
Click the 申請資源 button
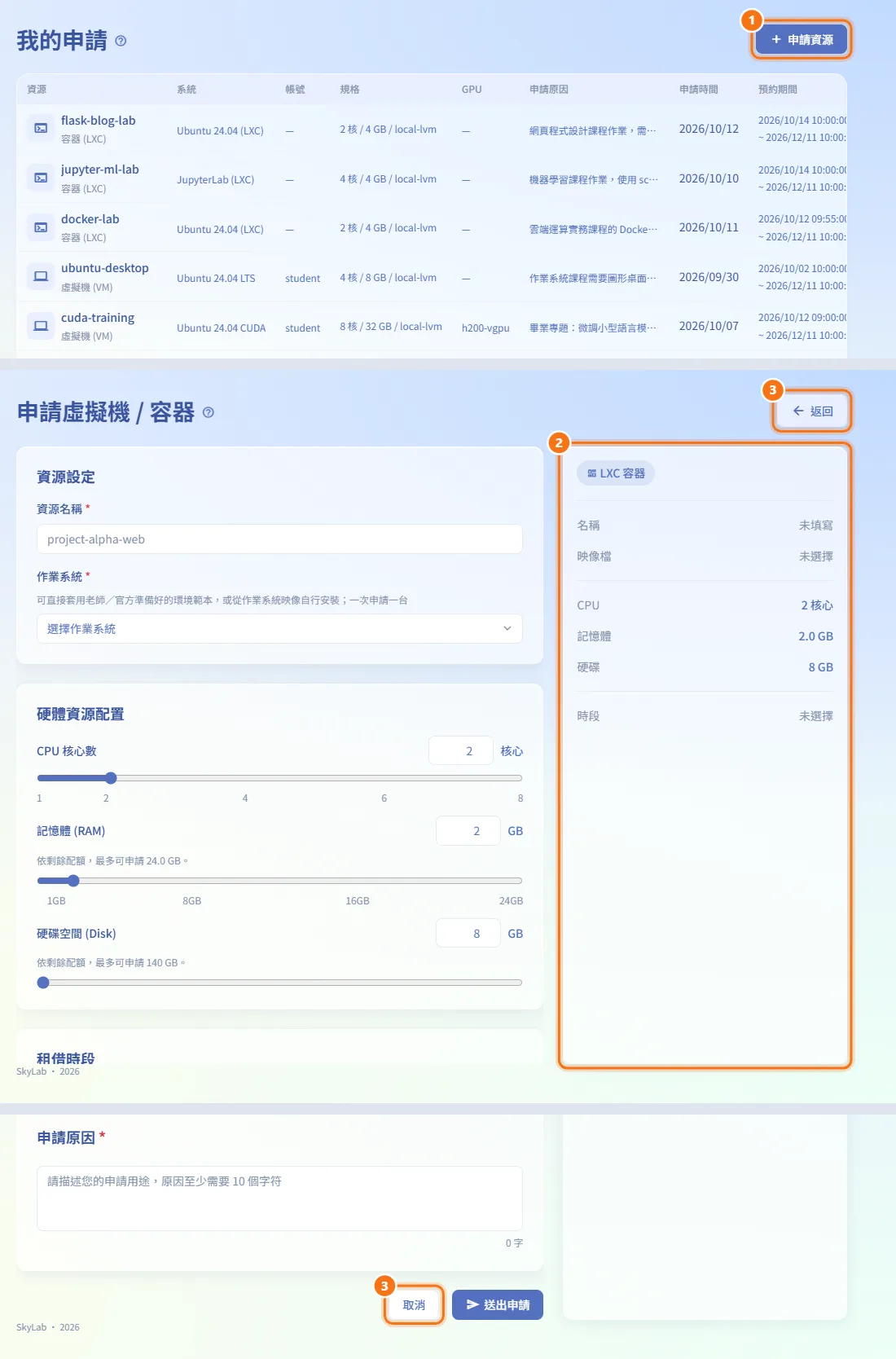click(x=802, y=40)
